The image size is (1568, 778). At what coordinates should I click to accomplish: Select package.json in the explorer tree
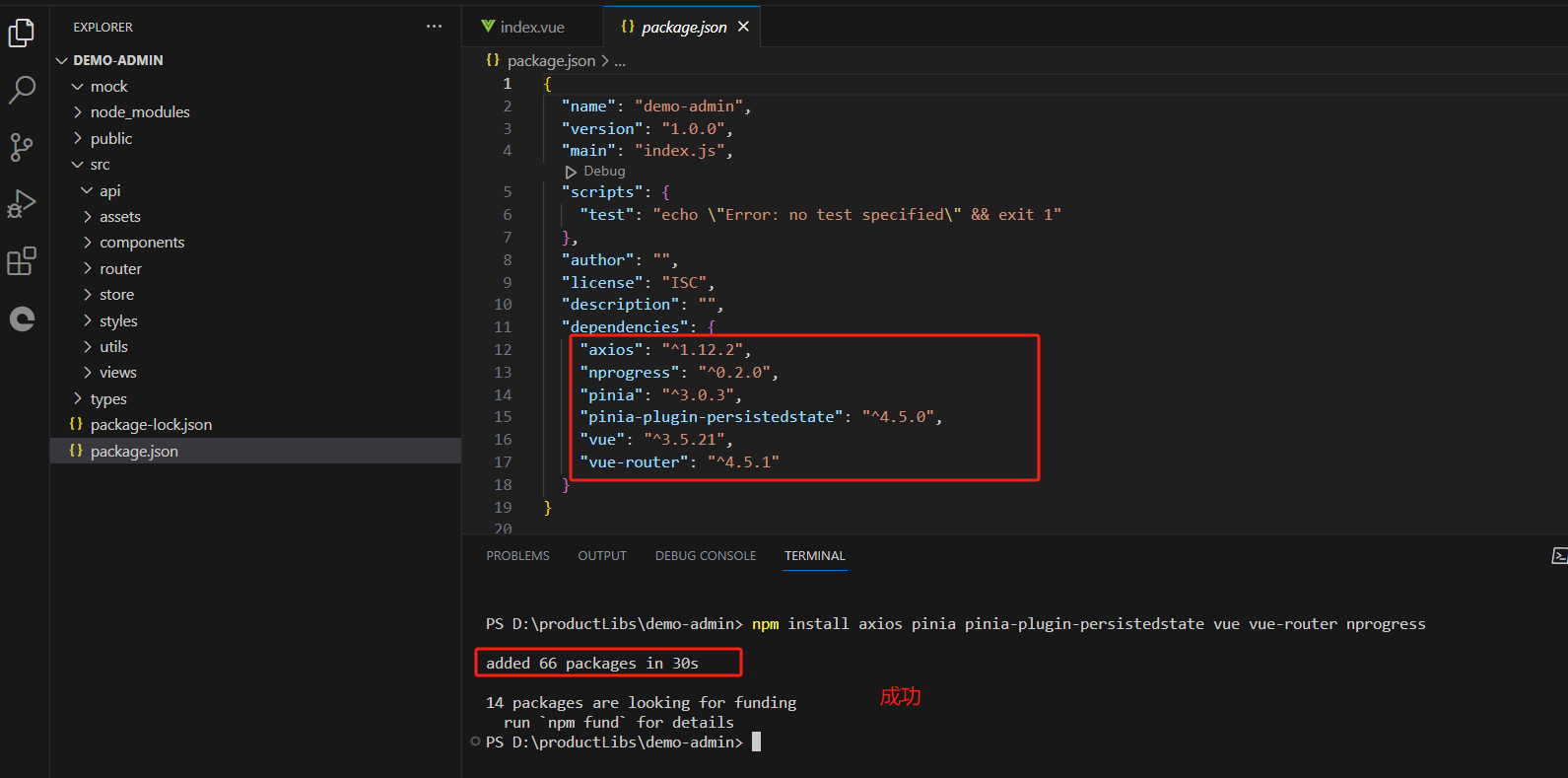[255, 451]
